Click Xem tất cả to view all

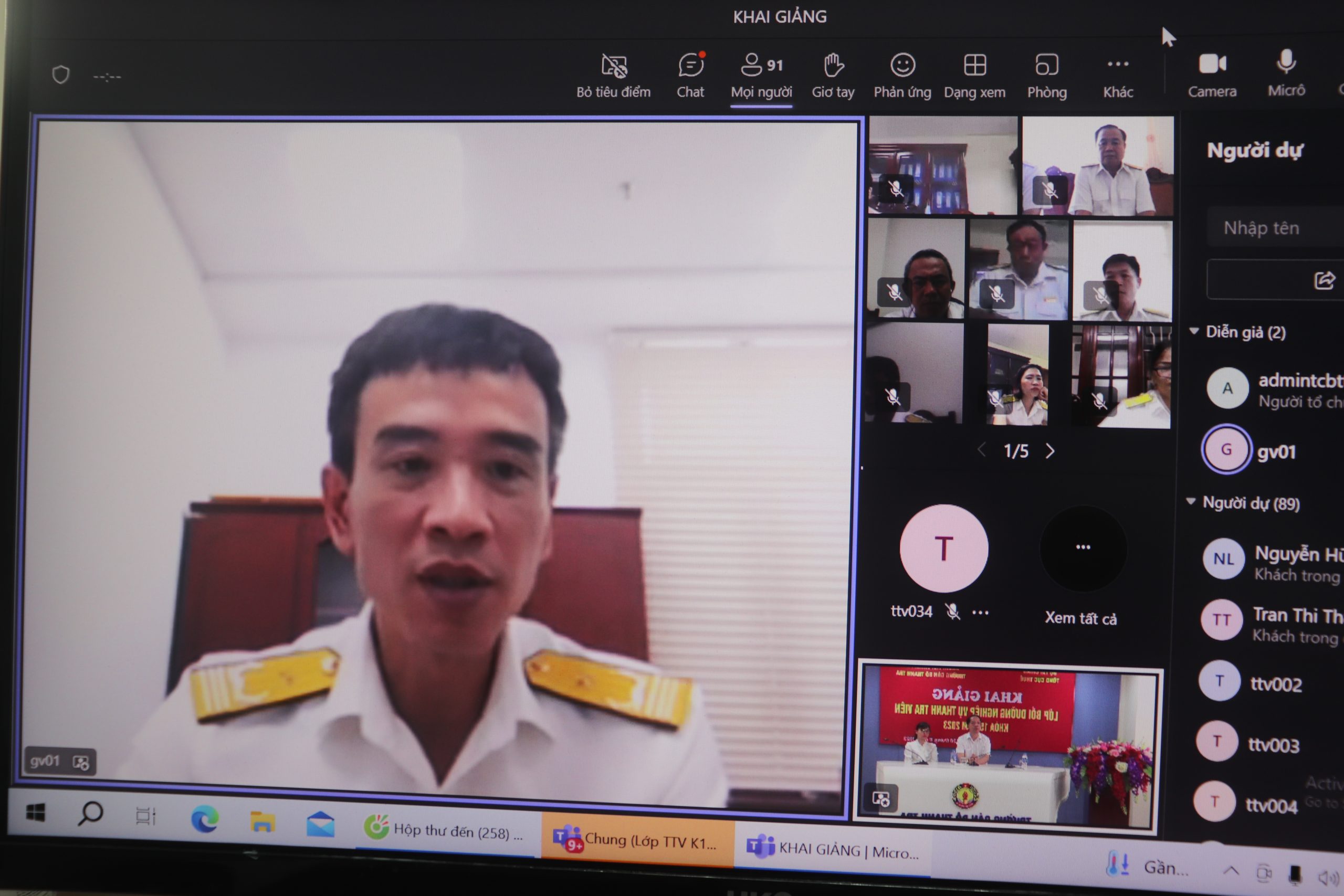1081,617
